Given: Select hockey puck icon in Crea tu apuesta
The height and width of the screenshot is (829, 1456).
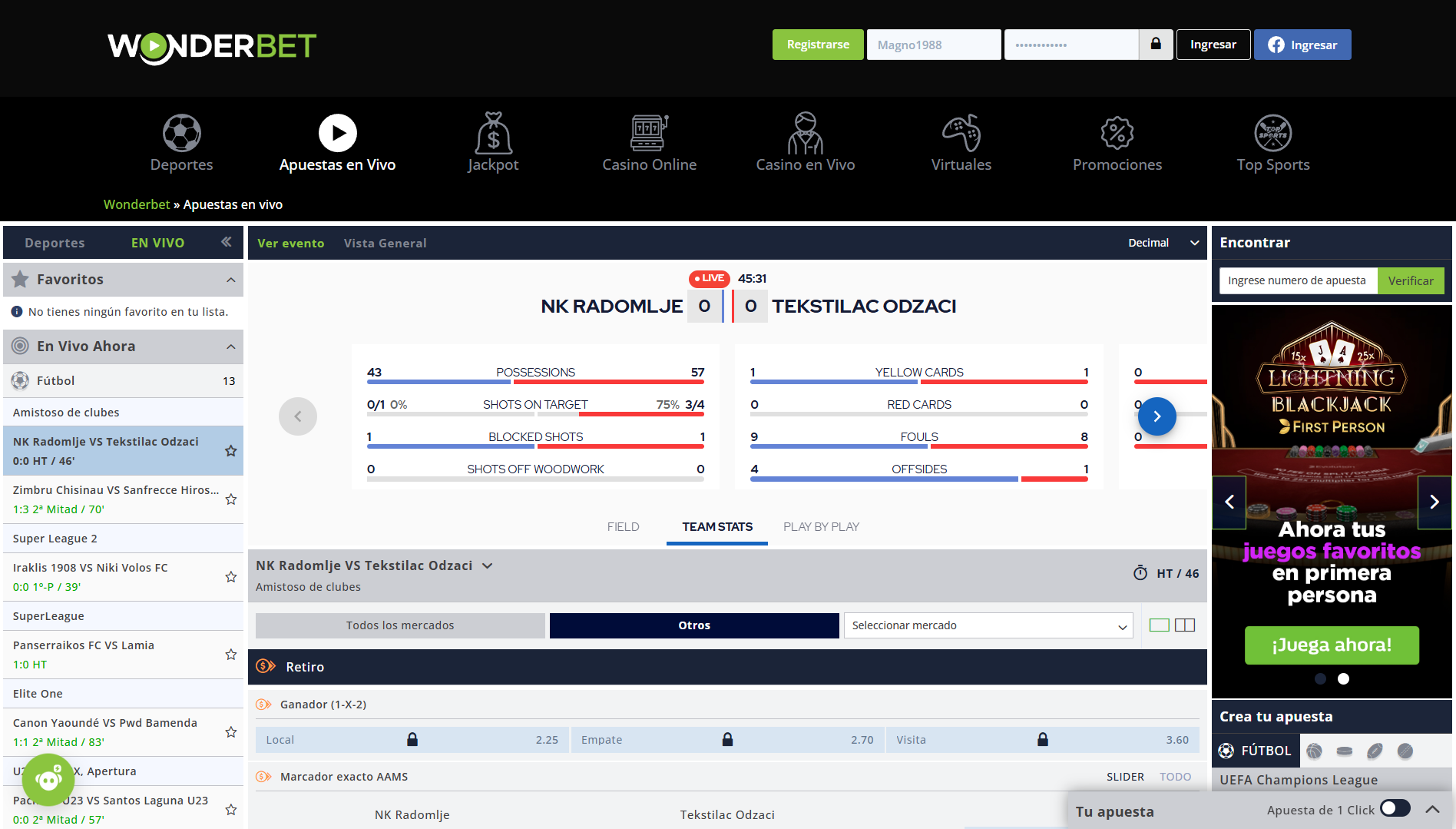Looking at the screenshot, I should tap(1345, 751).
